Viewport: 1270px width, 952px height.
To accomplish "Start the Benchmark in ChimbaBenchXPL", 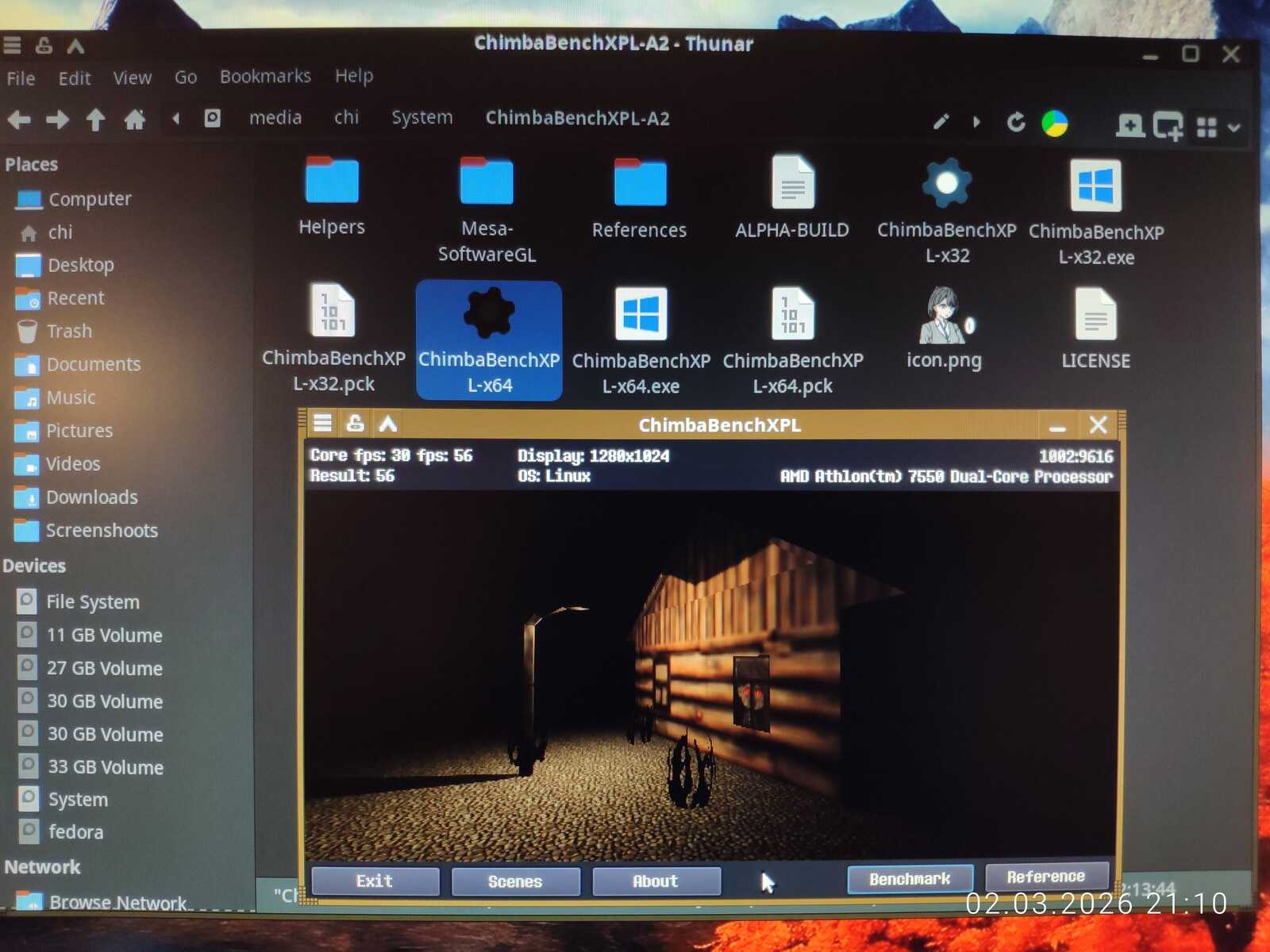I will tap(910, 879).
